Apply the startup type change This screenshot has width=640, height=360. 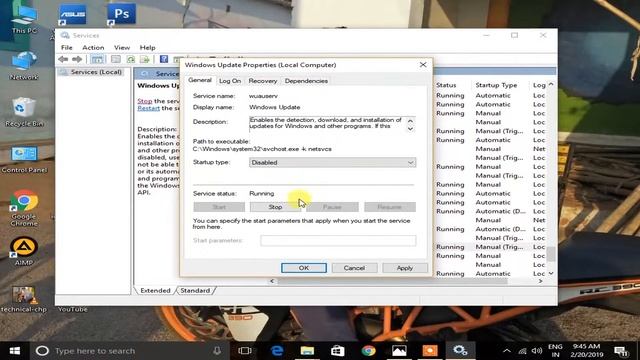tap(404, 268)
